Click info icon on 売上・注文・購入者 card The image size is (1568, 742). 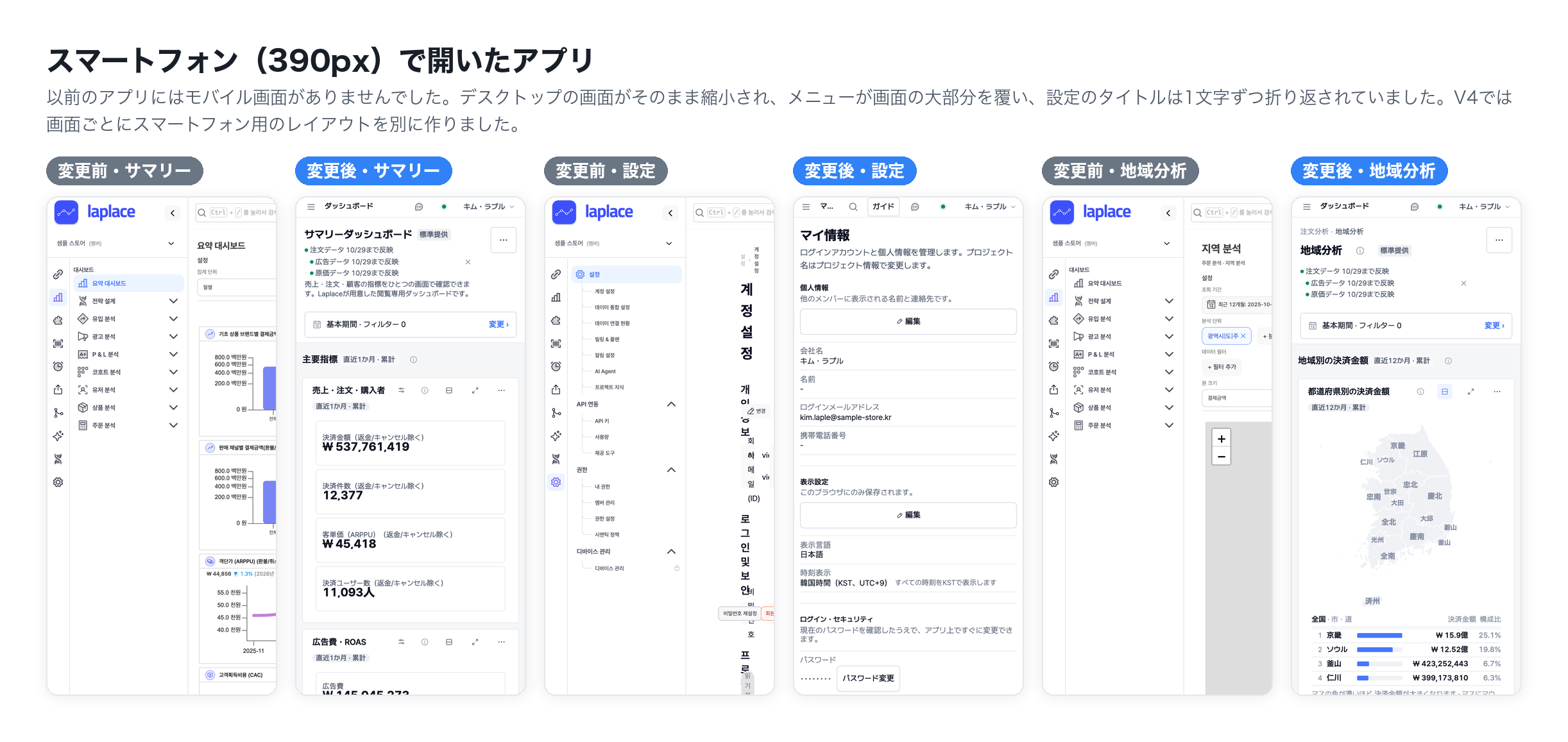click(x=425, y=390)
